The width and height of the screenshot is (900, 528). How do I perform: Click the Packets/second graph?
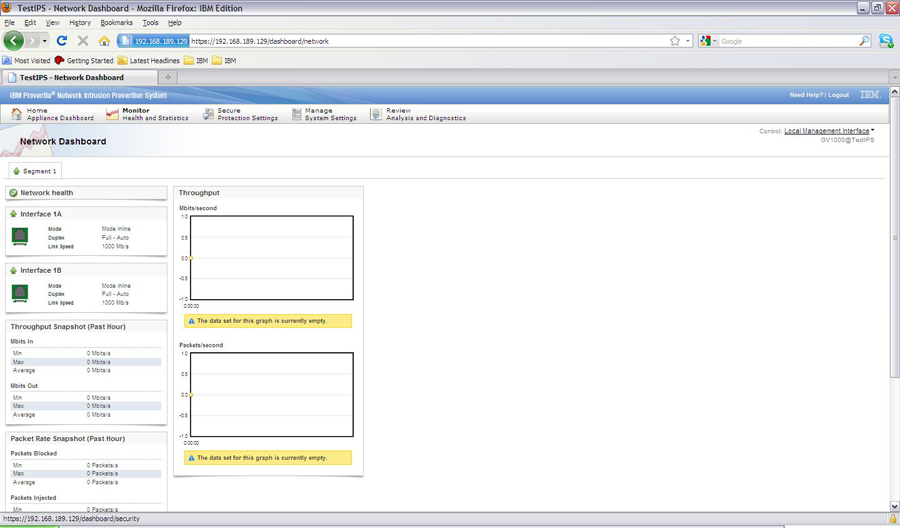(271, 395)
